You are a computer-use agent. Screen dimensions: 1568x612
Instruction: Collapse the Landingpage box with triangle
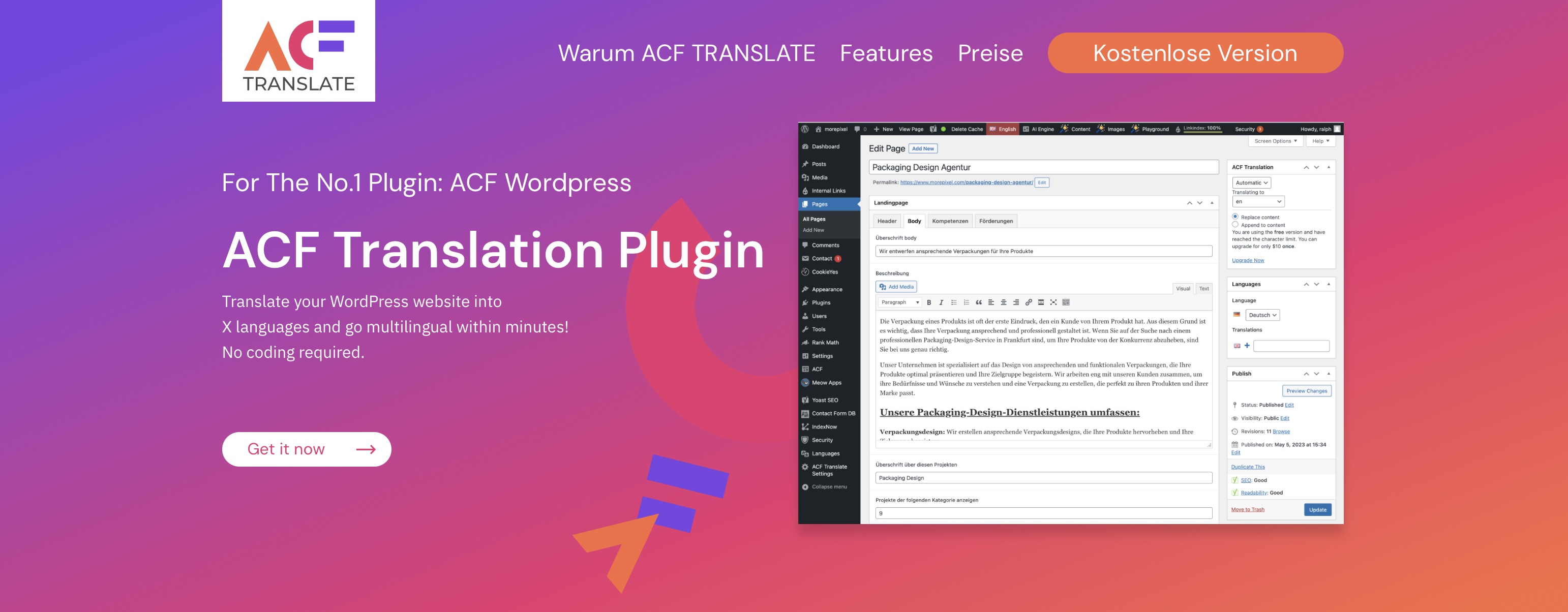click(1211, 203)
